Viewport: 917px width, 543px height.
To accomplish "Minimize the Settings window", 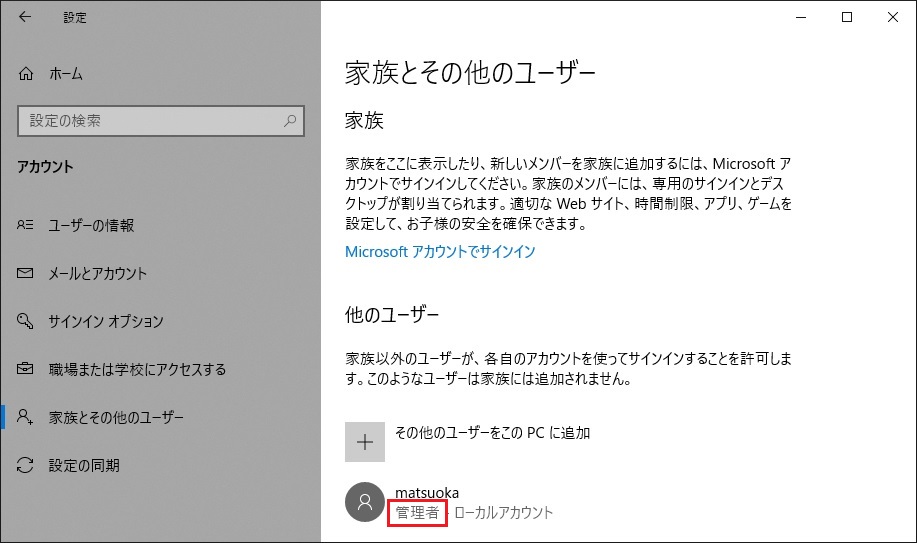I will [x=801, y=17].
